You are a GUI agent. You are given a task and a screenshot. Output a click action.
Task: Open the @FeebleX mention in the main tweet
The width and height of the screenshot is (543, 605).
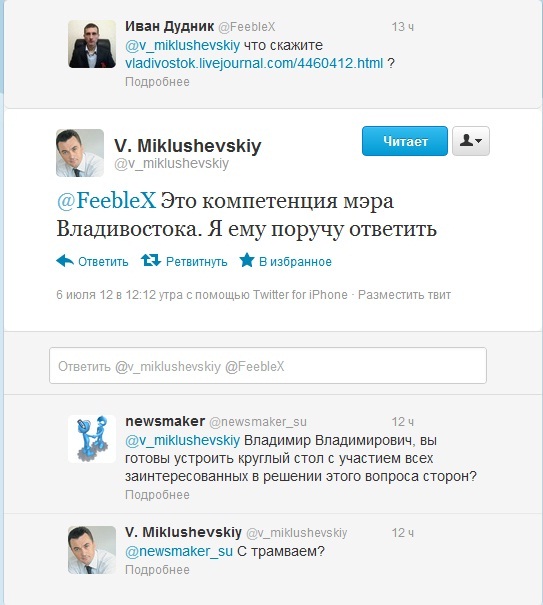pyautogui.click(x=106, y=201)
